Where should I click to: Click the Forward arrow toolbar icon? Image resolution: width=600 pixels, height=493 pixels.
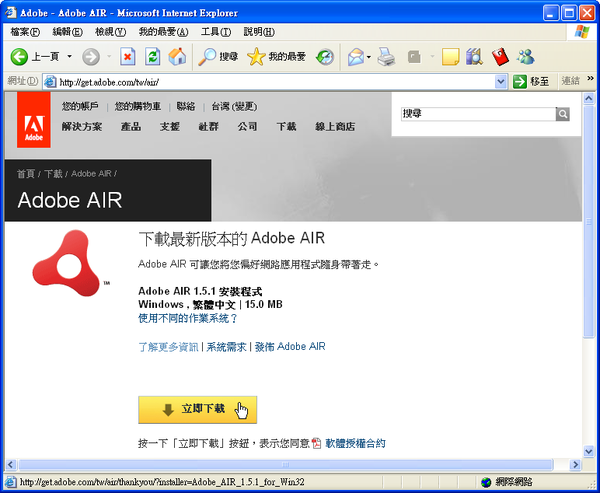coord(91,57)
